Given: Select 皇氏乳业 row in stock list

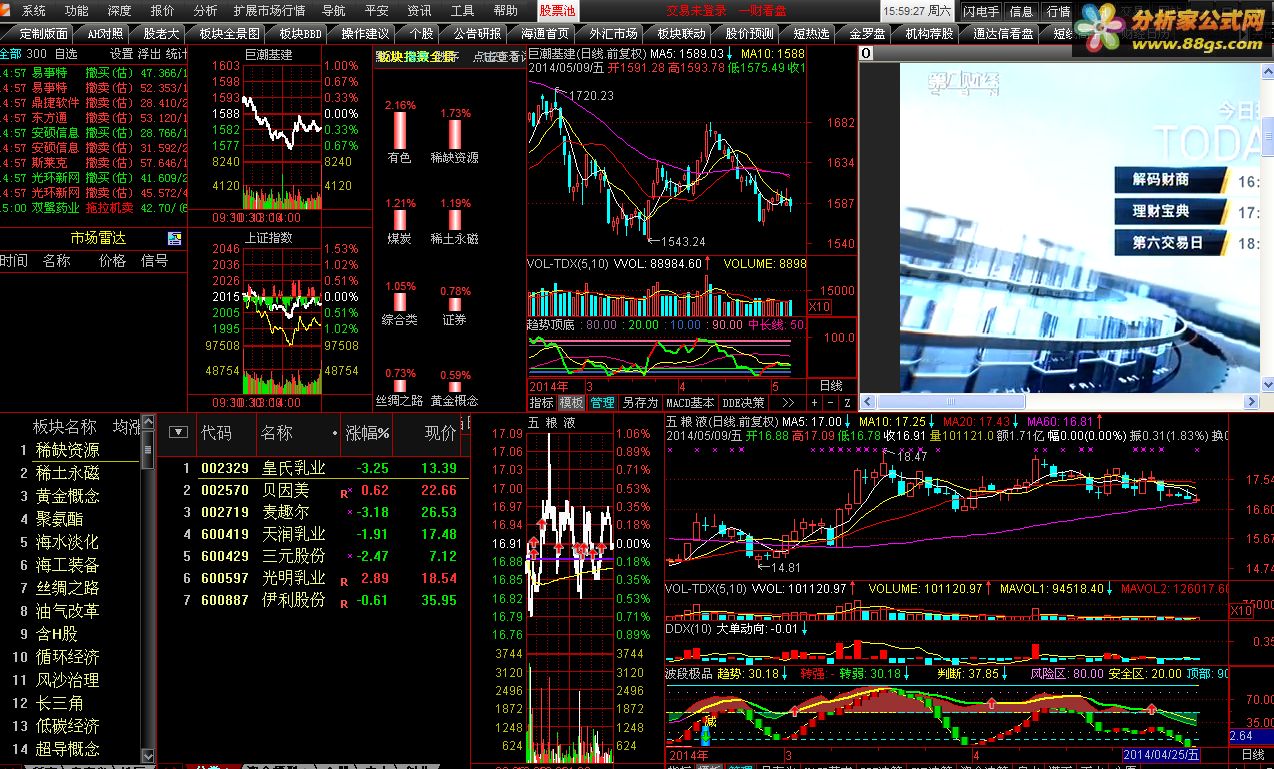Looking at the screenshot, I should pos(313,468).
